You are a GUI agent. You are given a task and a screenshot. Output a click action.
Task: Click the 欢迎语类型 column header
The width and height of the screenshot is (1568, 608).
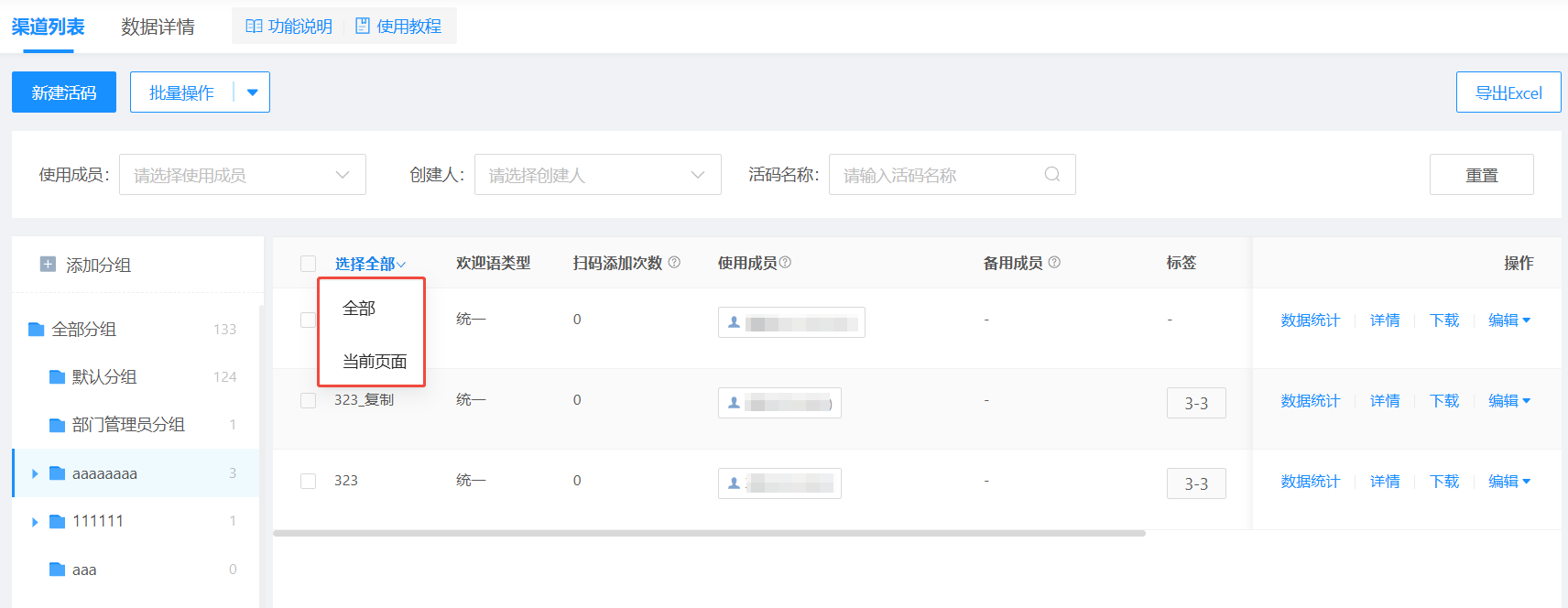tap(493, 263)
